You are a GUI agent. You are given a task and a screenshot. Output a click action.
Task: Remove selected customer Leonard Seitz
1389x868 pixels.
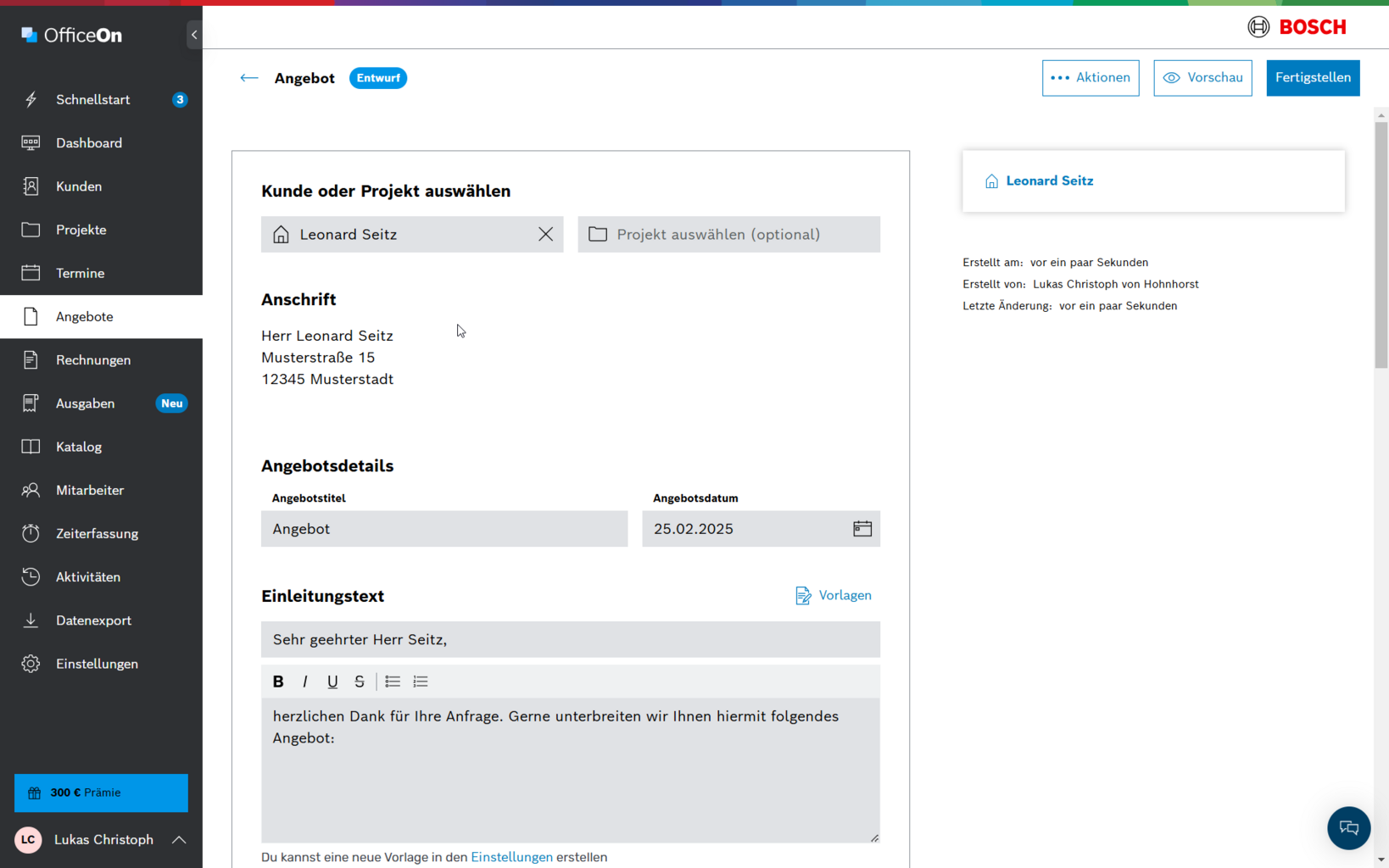[x=545, y=235]
